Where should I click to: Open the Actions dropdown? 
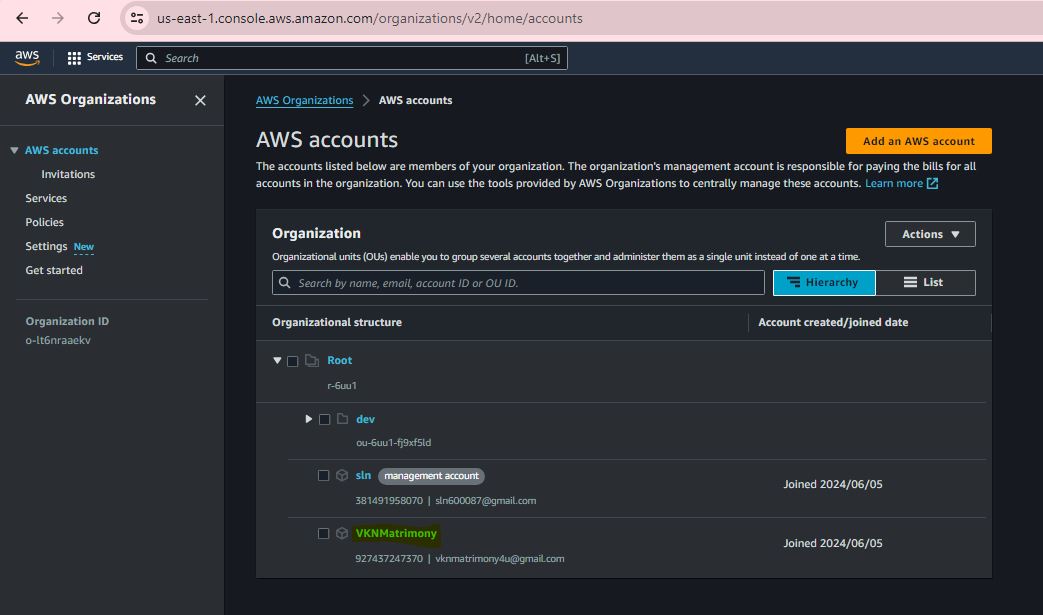(x=930, y=234)
